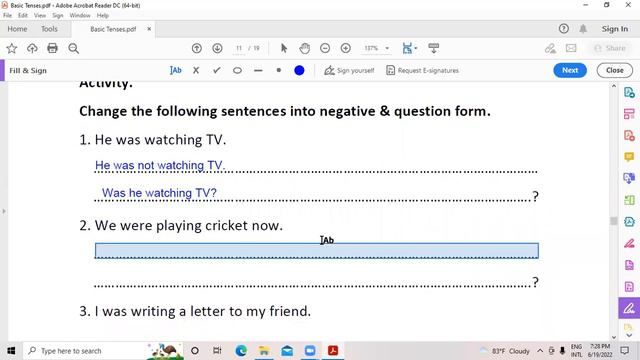Image resolution: width=640 pixels, height=360 pixels.
Task: Click the star bookmark icon
Action: tap(11, 49)
